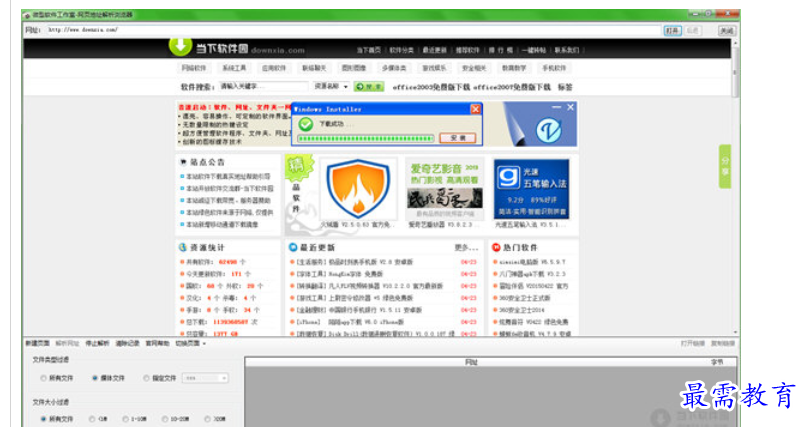This screenshot has height=427, width=804.
Task: Click 官网帮助 in bottom toolbar
Action: [x=157, y=343]
